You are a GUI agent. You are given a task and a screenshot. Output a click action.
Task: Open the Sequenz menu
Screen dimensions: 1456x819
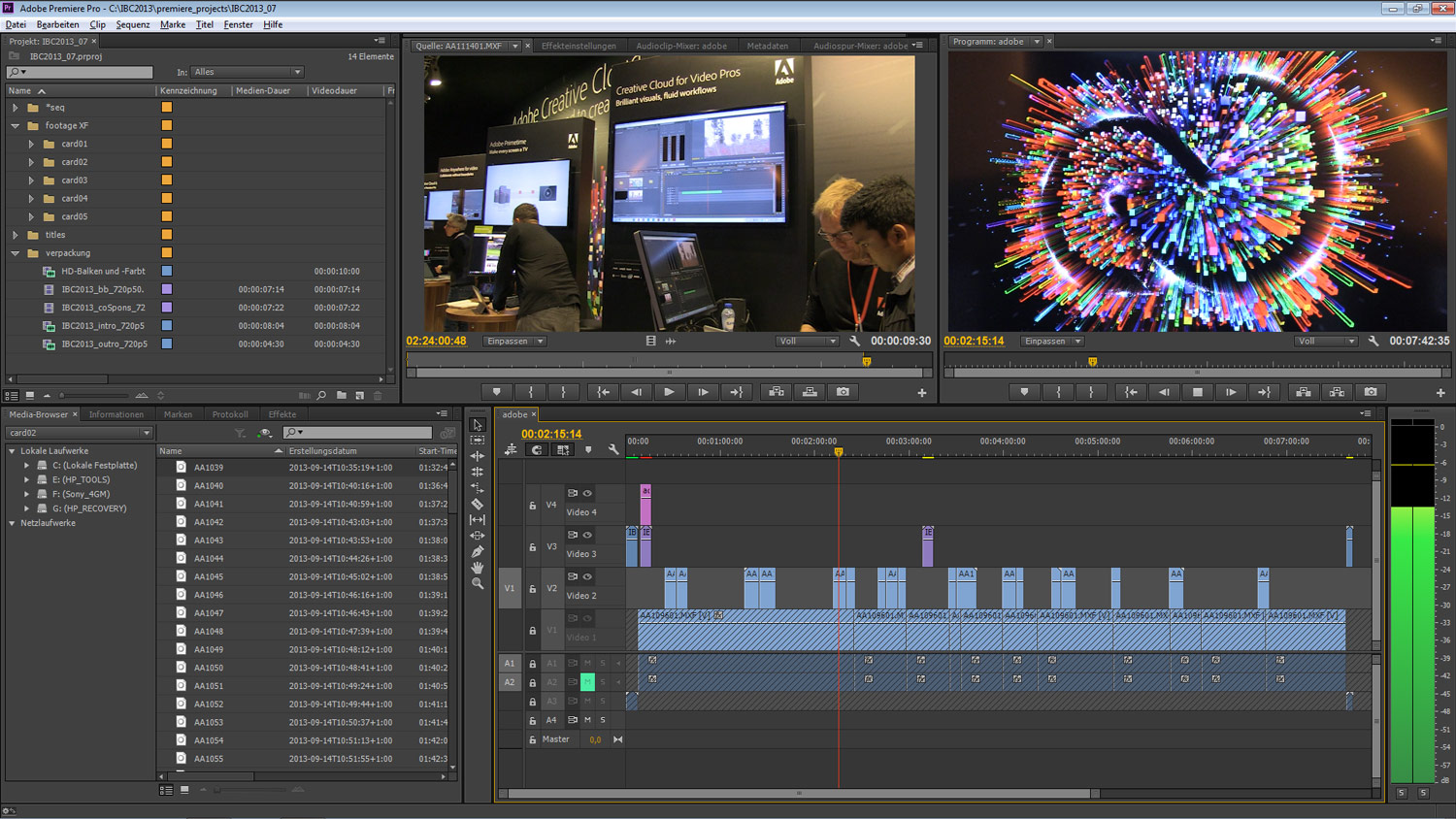pyautogui.click(x=132, y=24)
